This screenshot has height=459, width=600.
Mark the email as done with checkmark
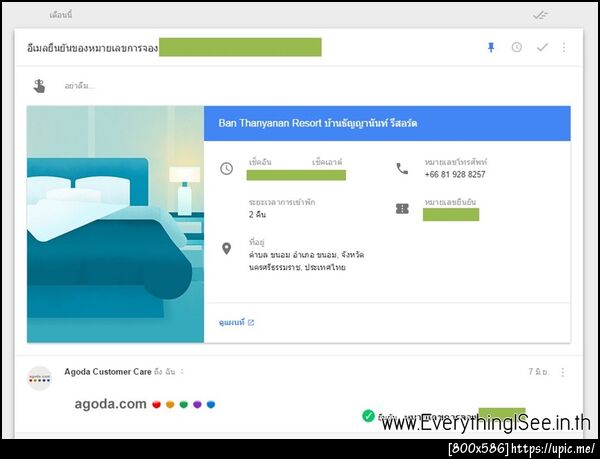(542, 47)
